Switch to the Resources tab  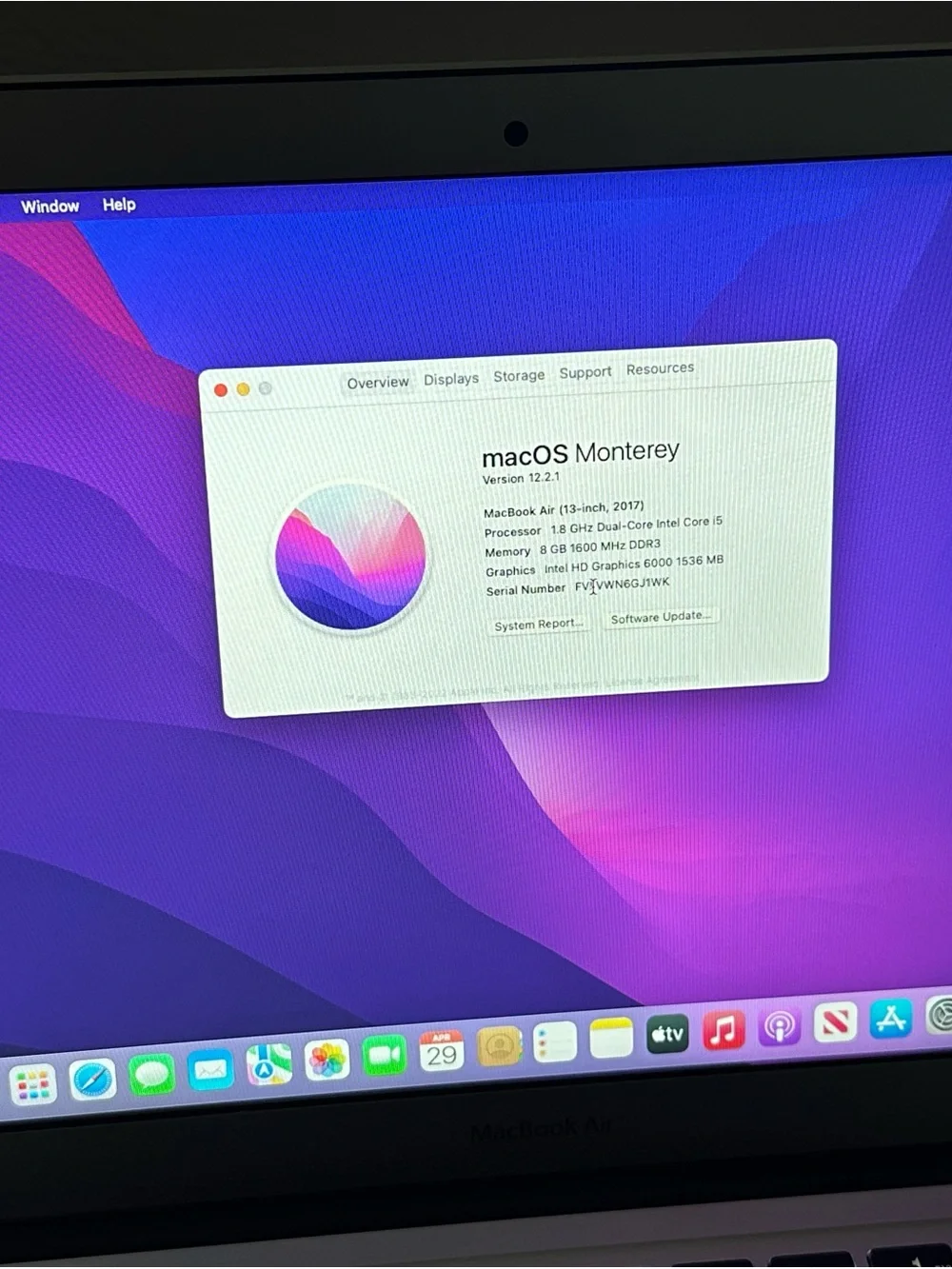coord(660,368)
